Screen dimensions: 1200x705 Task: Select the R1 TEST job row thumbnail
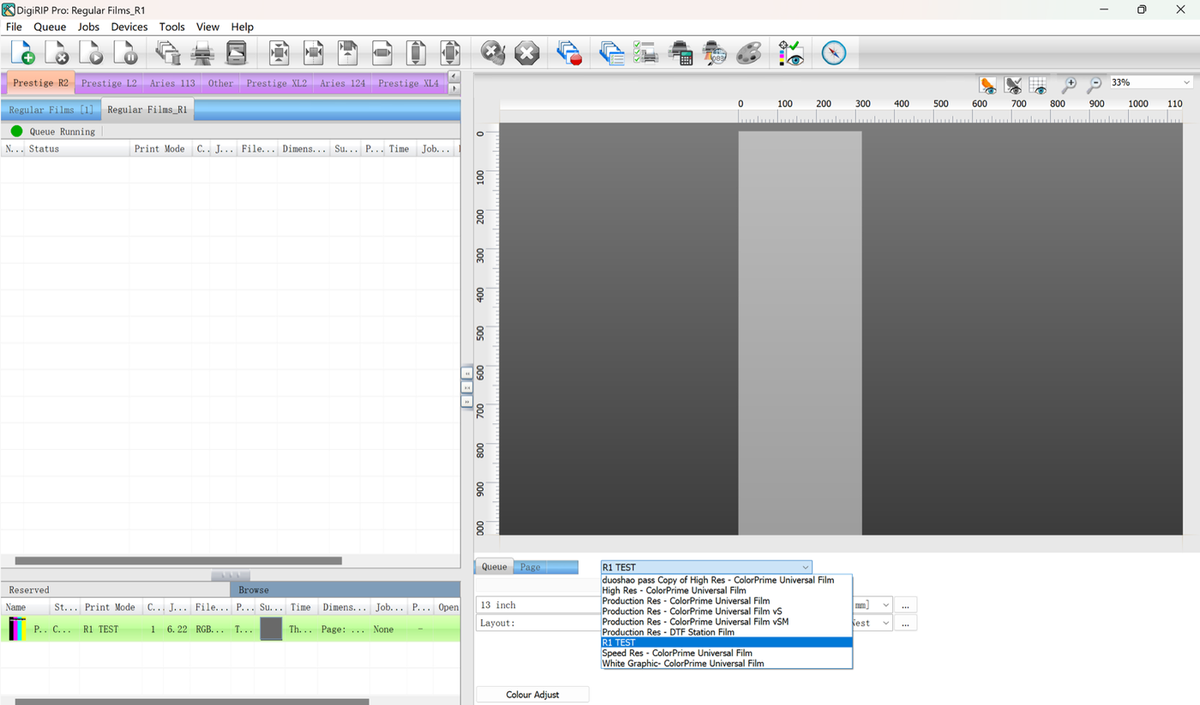tap(17, 629)
